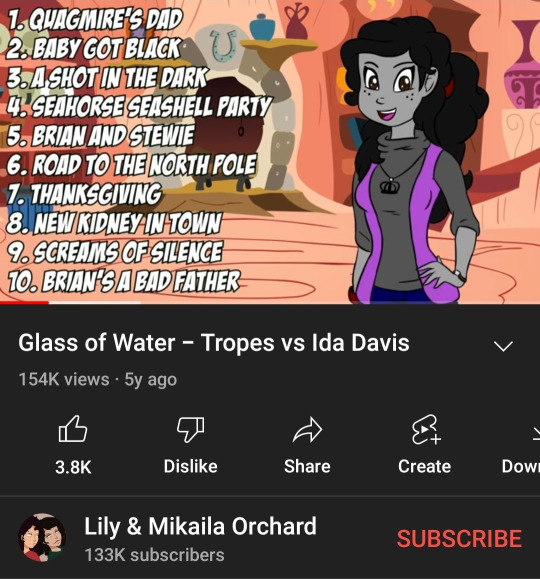Tap the thumbs-up like icon

click(73, 429)
